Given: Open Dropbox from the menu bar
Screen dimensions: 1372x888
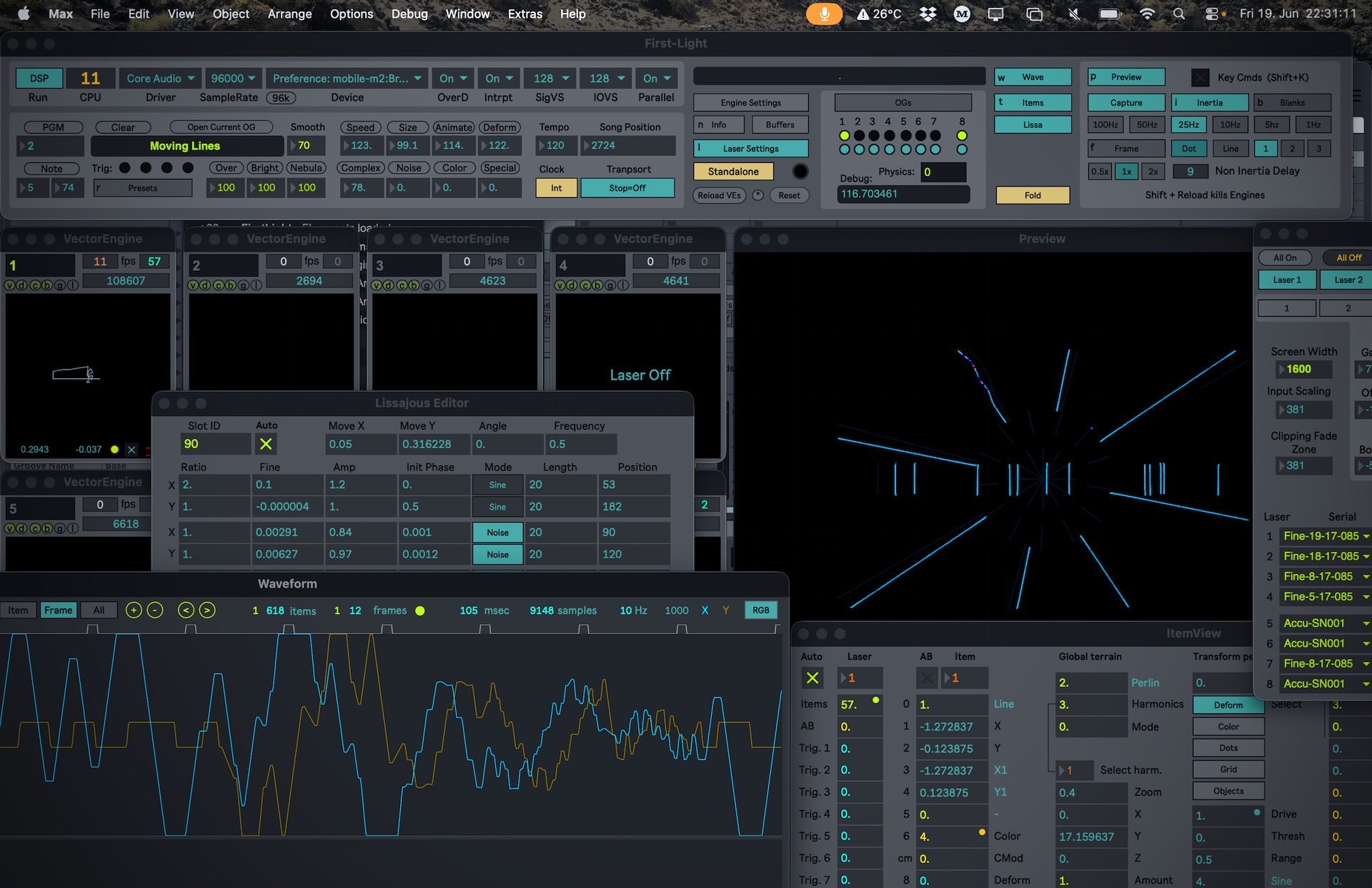Looking at the screenshot, I should coord(928,14).
